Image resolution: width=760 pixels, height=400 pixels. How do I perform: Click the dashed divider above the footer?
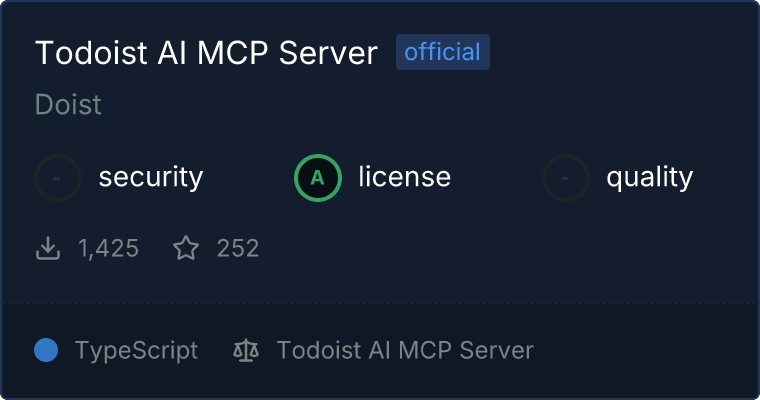click(x=380, y=304)
